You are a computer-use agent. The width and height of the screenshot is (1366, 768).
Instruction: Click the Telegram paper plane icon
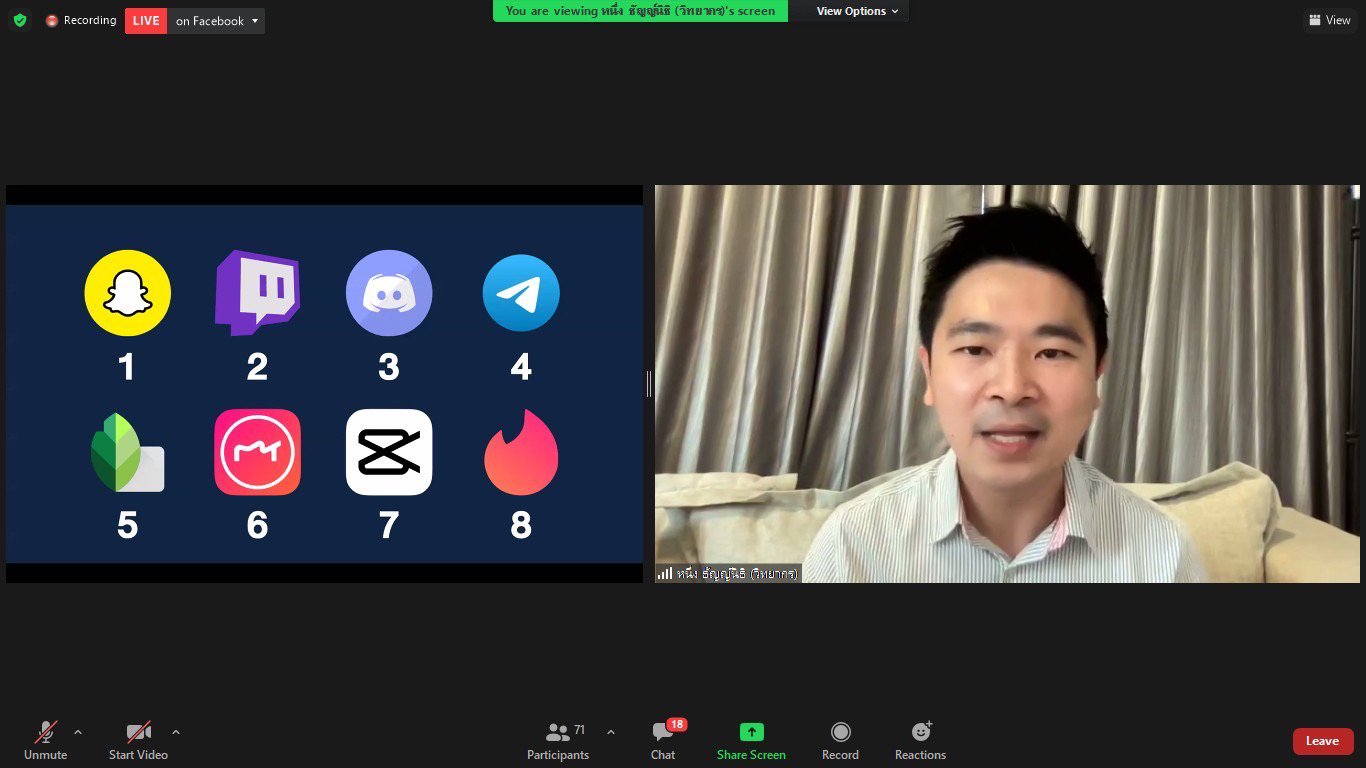tap(521, 293)
